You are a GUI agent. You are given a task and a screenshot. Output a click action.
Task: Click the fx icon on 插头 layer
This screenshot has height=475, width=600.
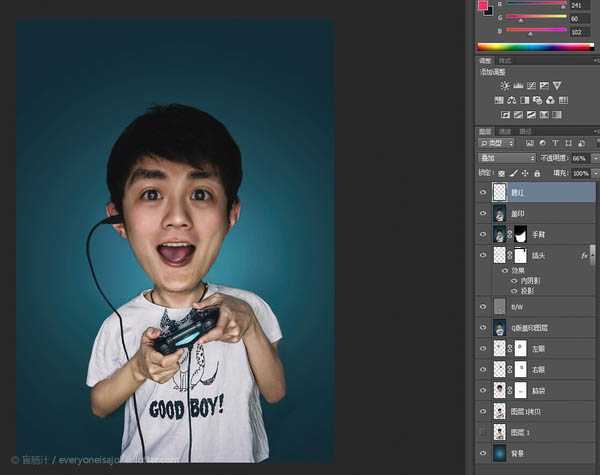pyautogui.click(x=584, y=255)
